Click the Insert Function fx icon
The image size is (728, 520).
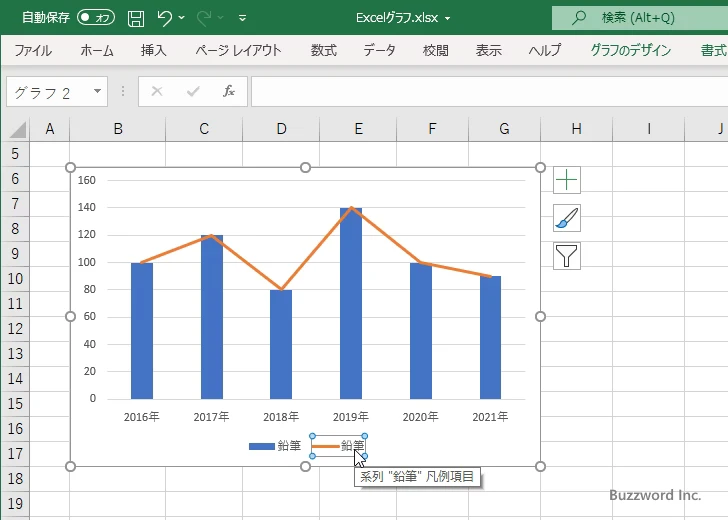point(229,91)
